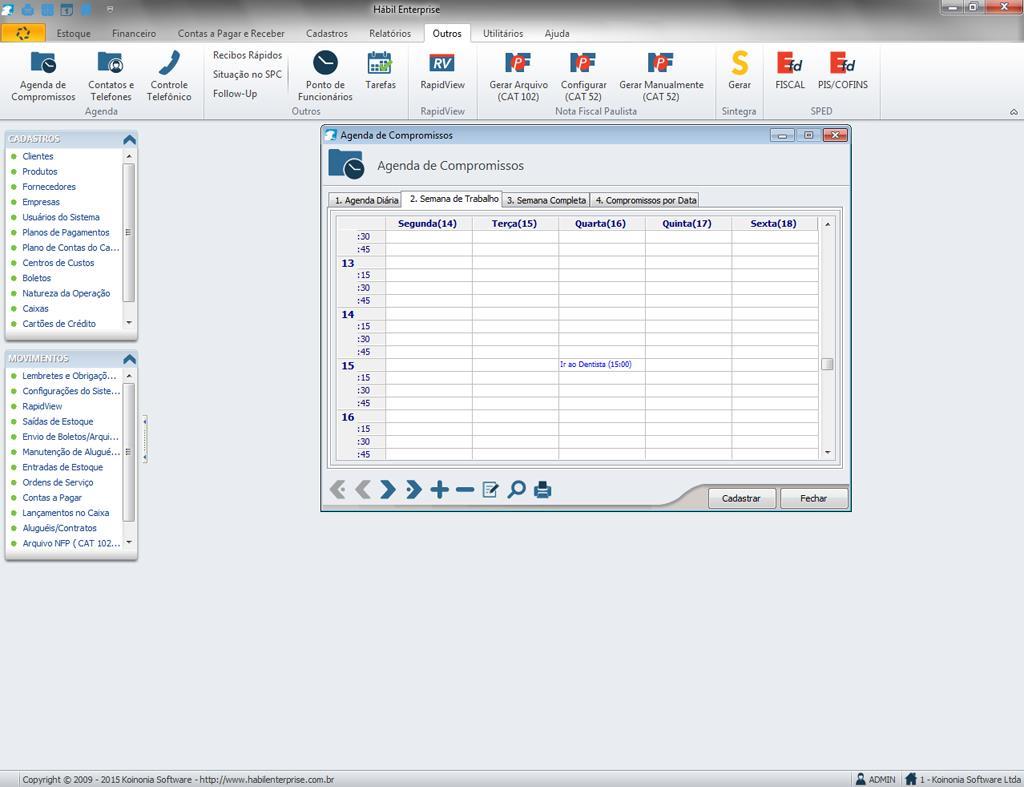Switch to the Financeiro ribbon tab
1024x787 pixels.
click(x=134, y=33)
